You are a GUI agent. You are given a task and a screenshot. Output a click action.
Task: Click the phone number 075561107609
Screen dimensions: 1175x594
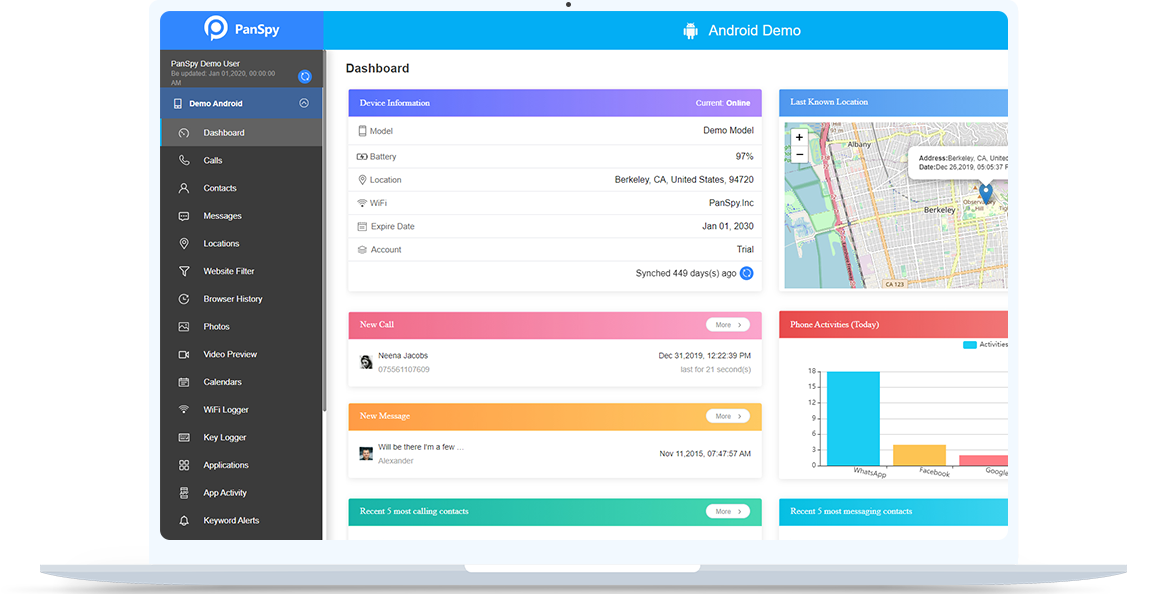404,369
